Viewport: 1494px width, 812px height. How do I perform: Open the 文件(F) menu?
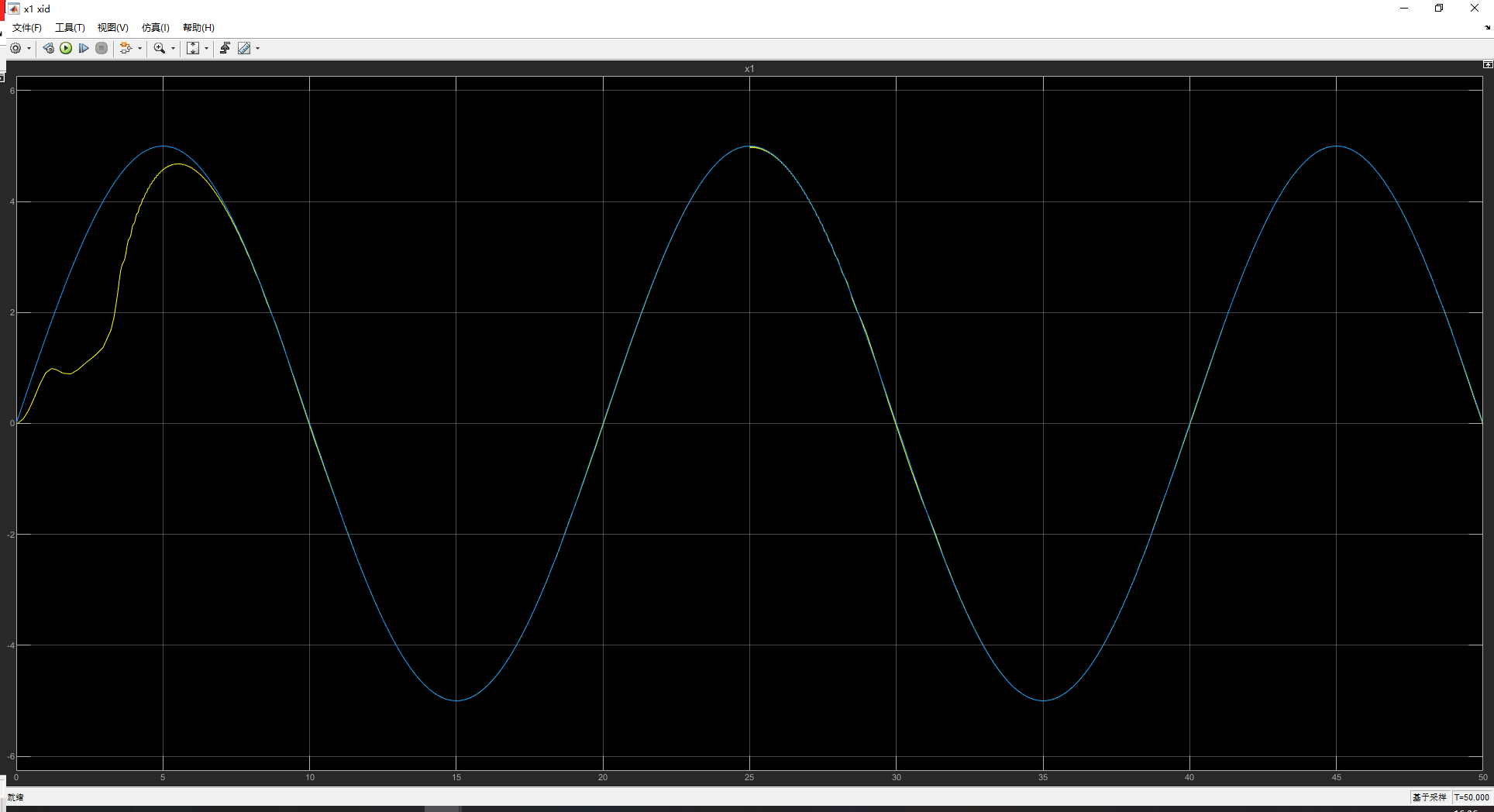(27, 28)
